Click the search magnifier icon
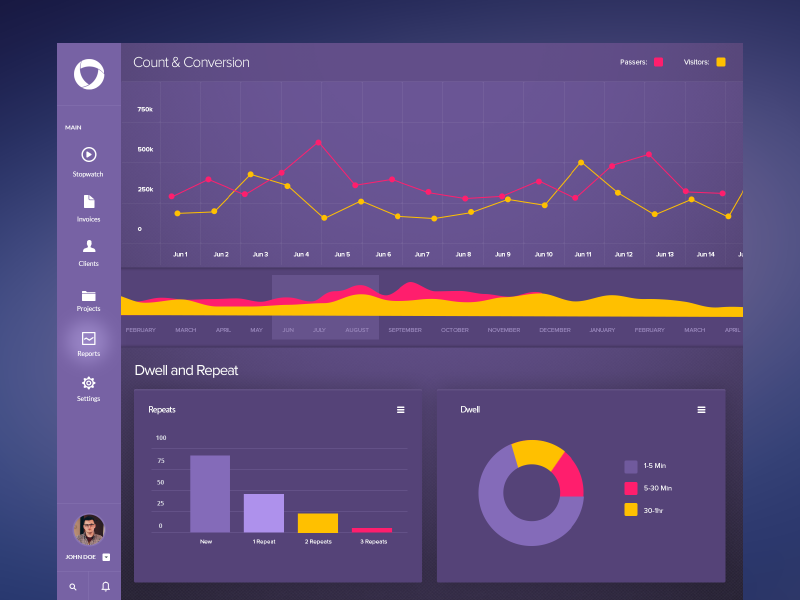800x600 pixels. 73,587
